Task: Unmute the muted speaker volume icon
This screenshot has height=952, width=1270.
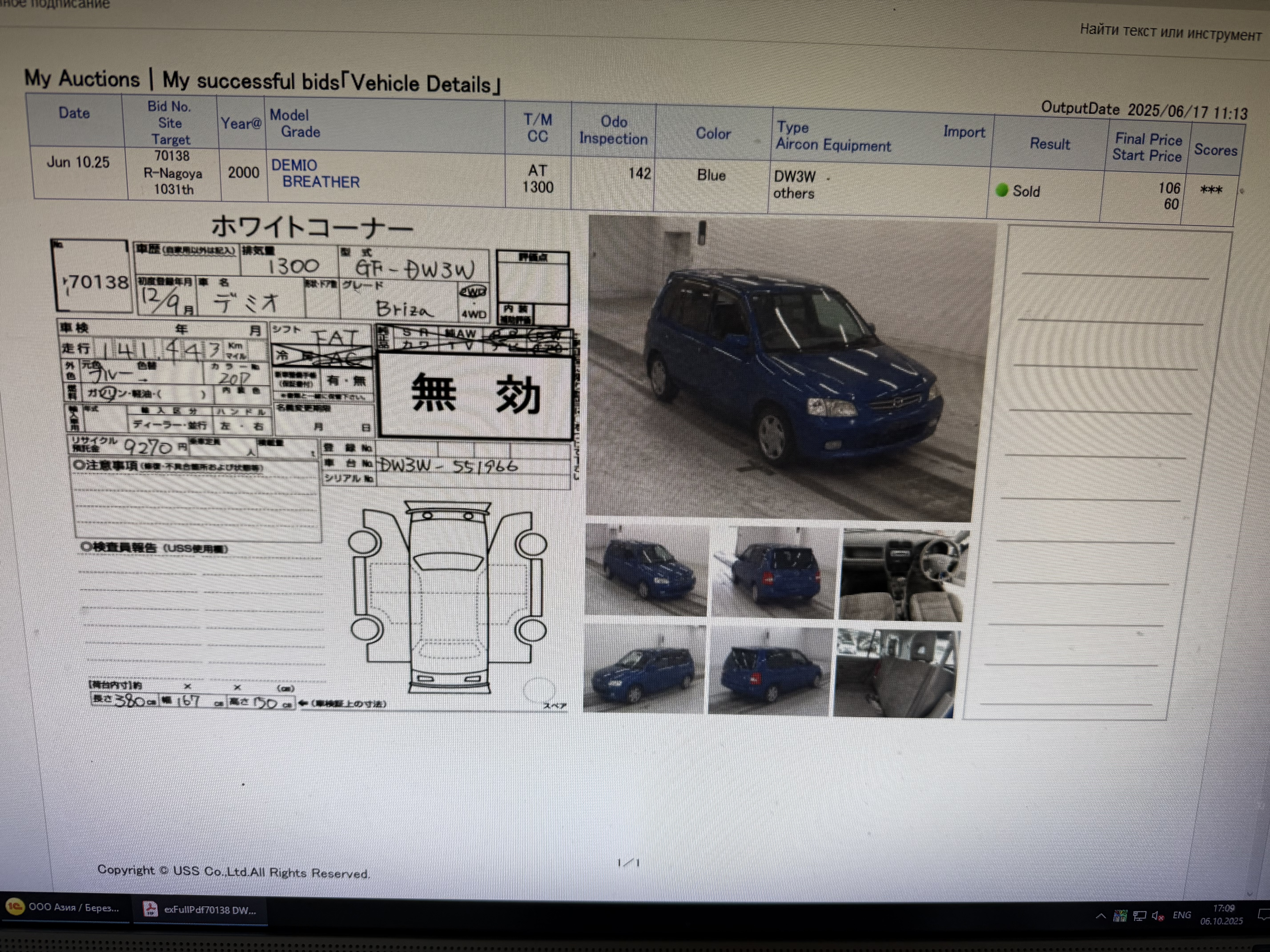Action: tap(1158, 916)
